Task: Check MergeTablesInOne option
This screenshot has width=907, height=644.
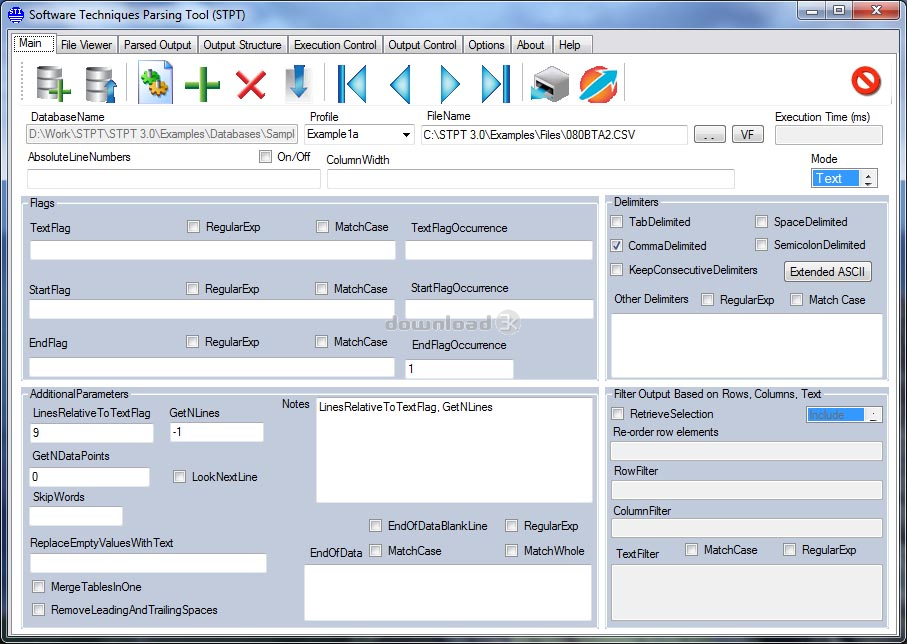Action: (38, 587)
